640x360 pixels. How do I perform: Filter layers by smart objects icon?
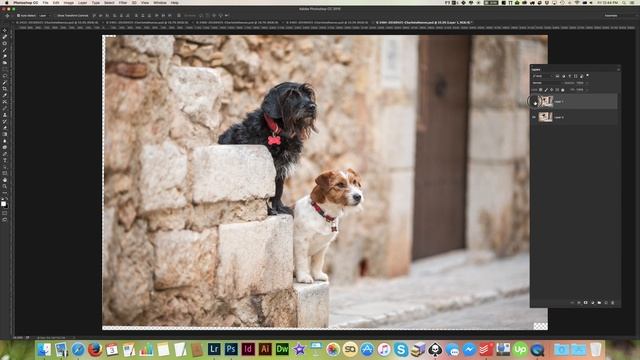pos(581,76)
